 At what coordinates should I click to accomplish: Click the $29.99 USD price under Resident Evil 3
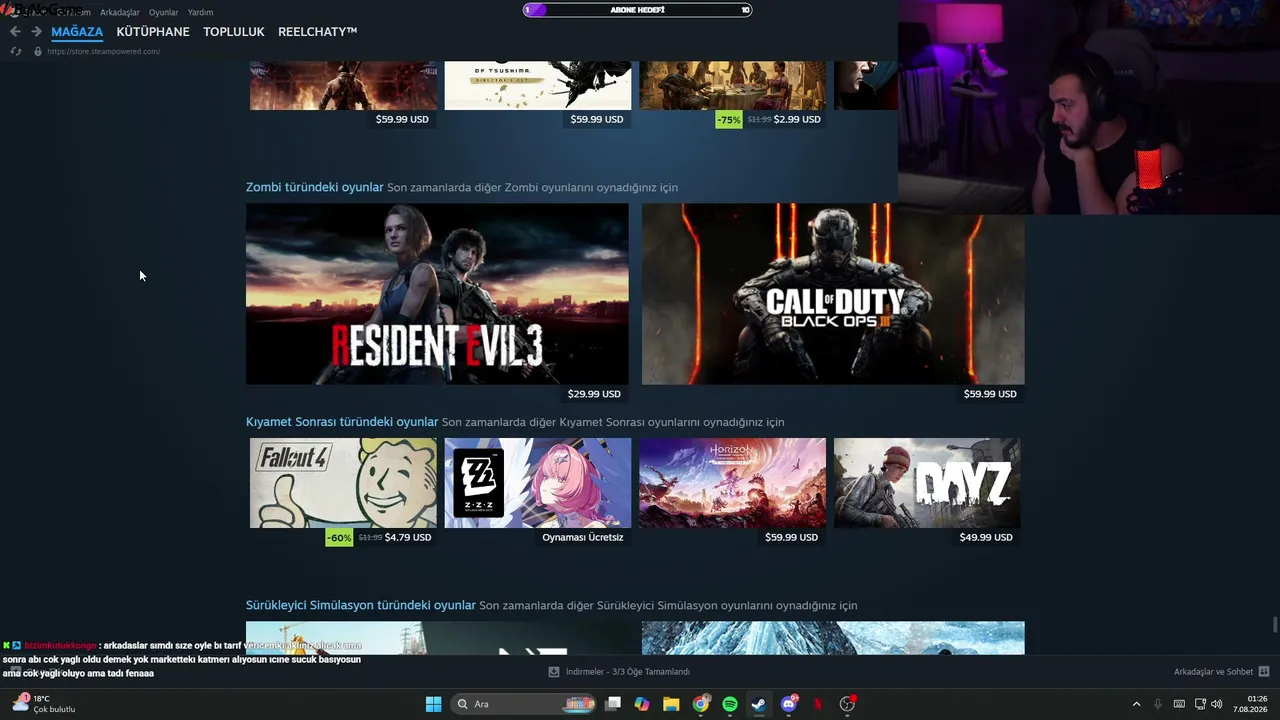pos(594,394)
